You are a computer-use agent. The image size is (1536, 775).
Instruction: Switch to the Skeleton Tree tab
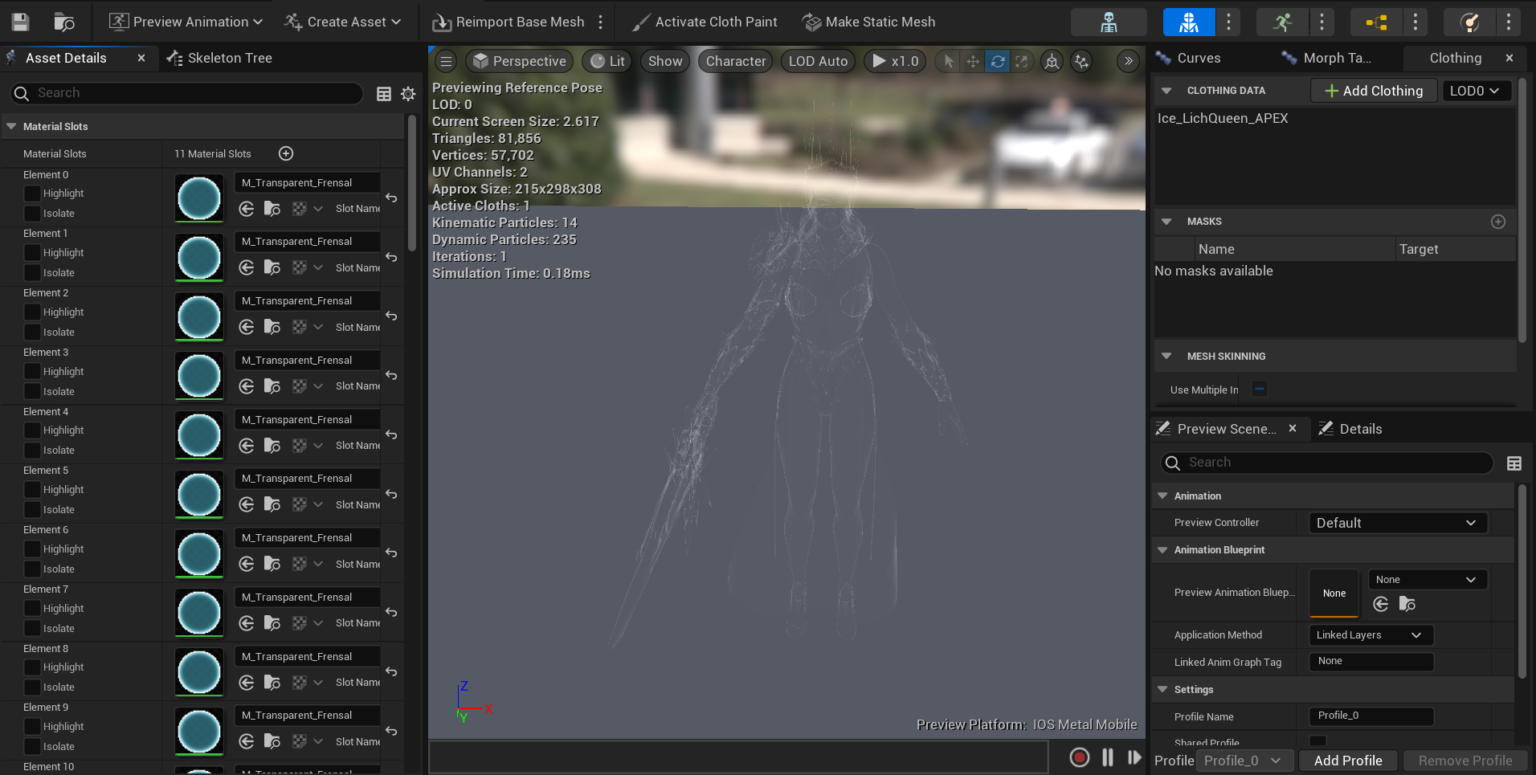pyautogui.click(x=229, y=57)
